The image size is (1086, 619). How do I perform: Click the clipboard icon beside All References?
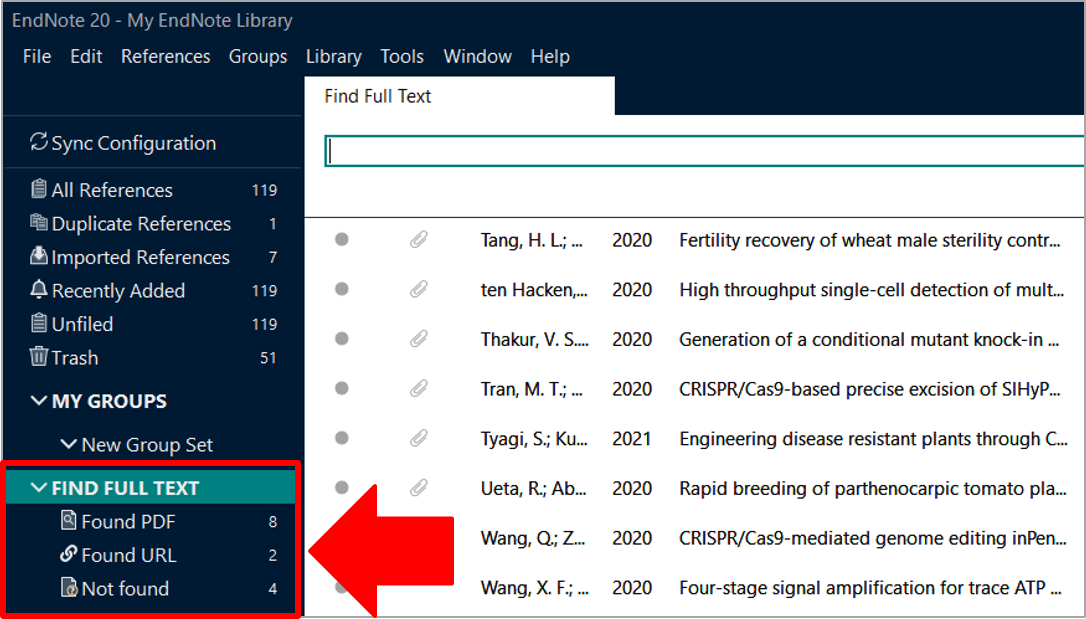pos(39,189)
